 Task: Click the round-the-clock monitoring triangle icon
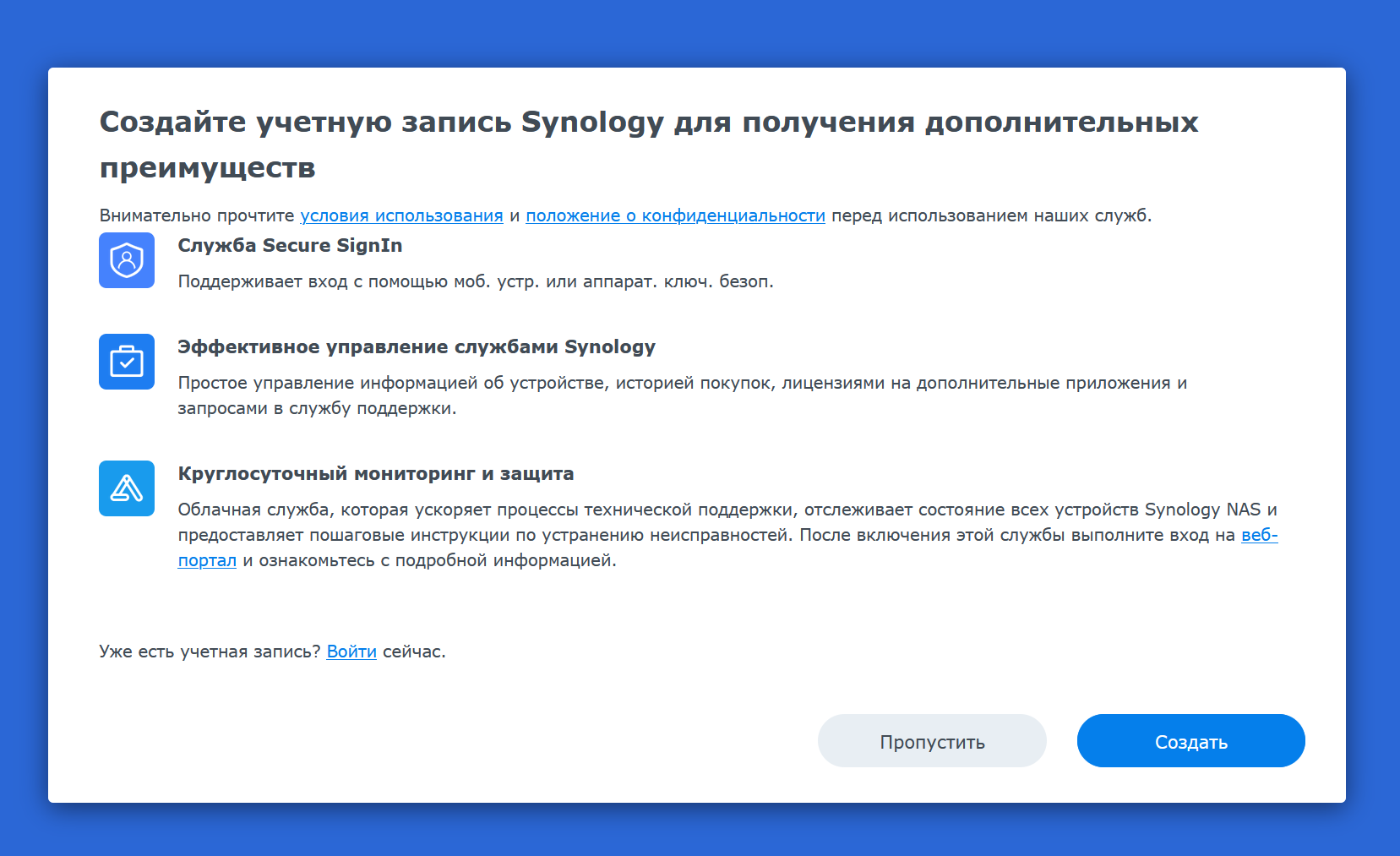point(127,488)
